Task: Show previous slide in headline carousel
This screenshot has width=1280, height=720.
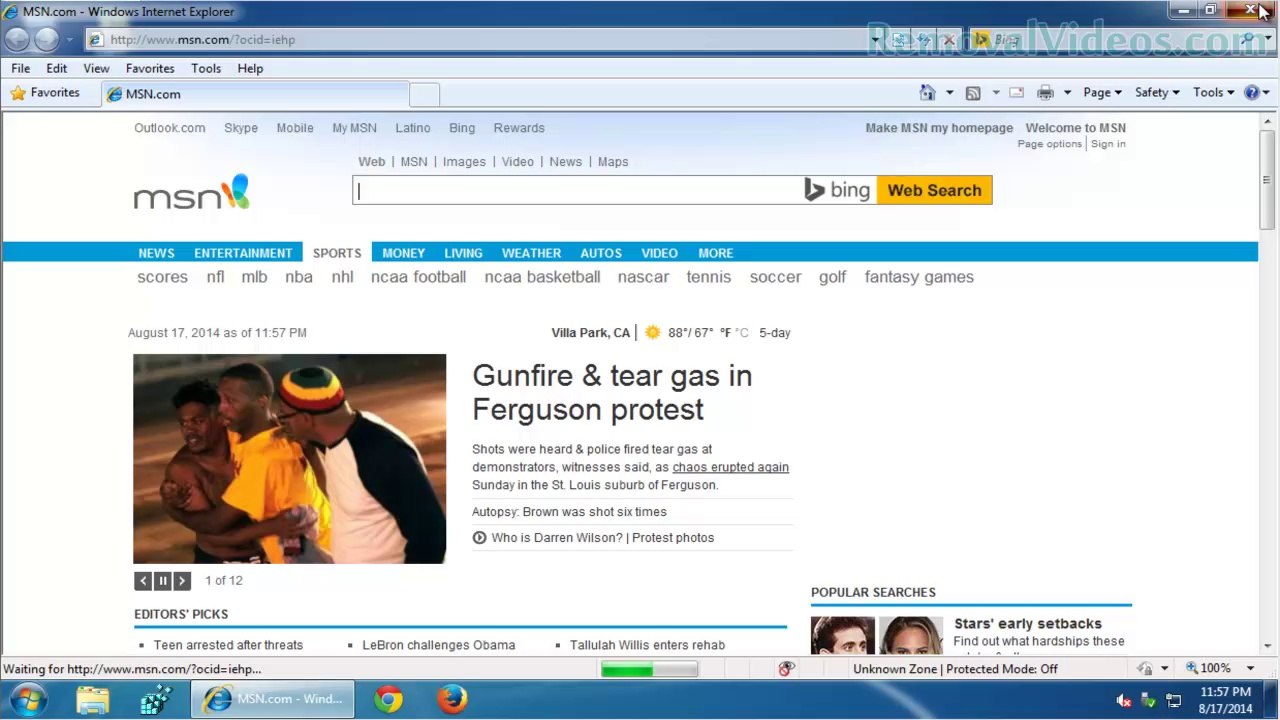Action: [x=143, y=581]
